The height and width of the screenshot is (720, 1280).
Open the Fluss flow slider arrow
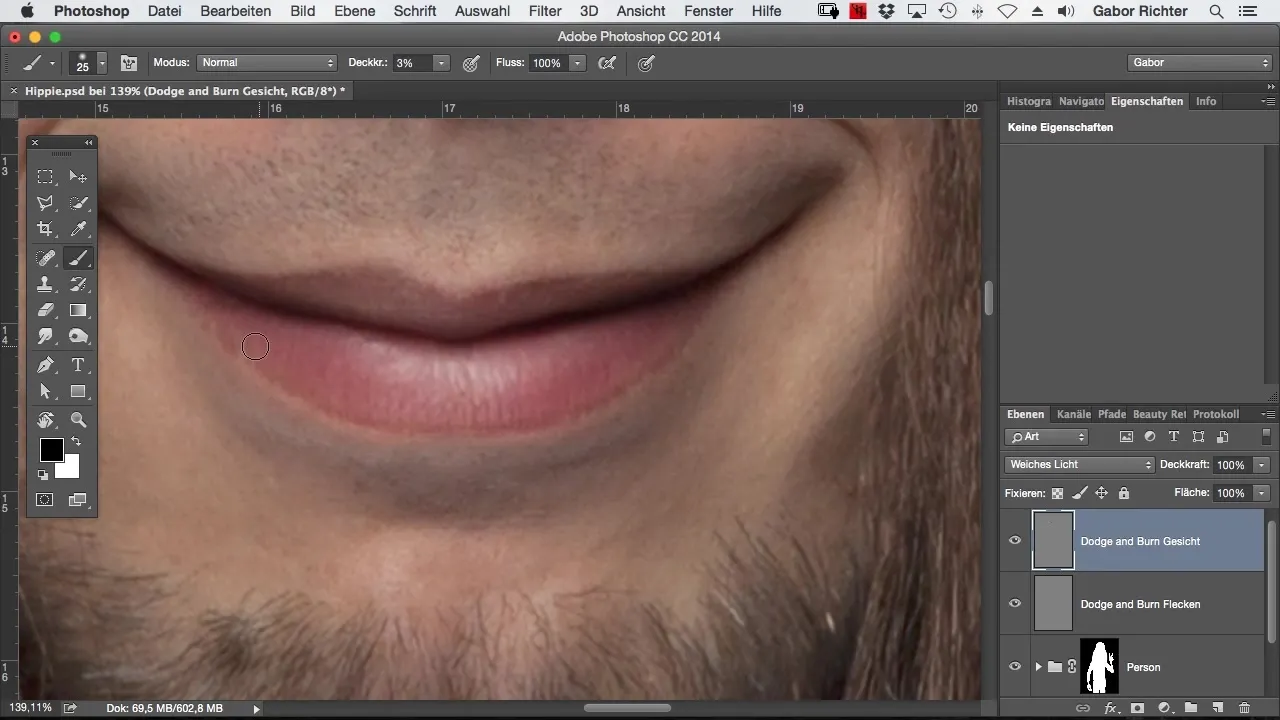(577, 63)
